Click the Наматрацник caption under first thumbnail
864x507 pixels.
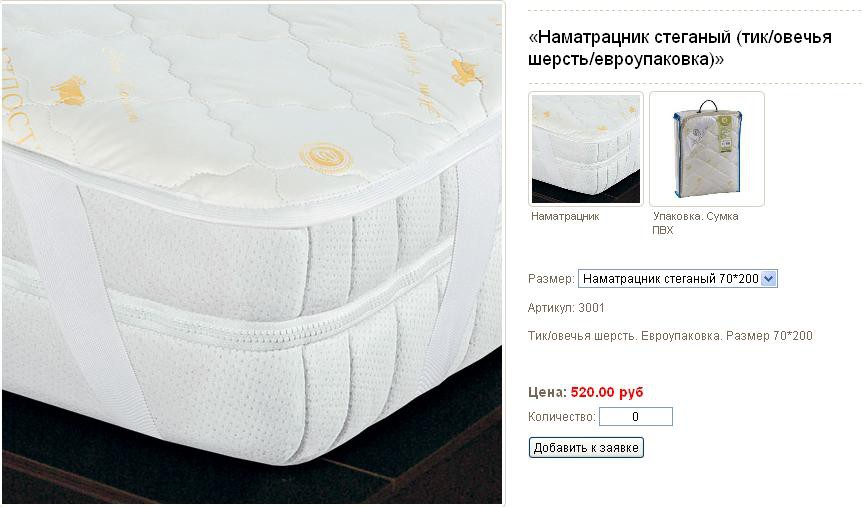[x=565, y=217]
